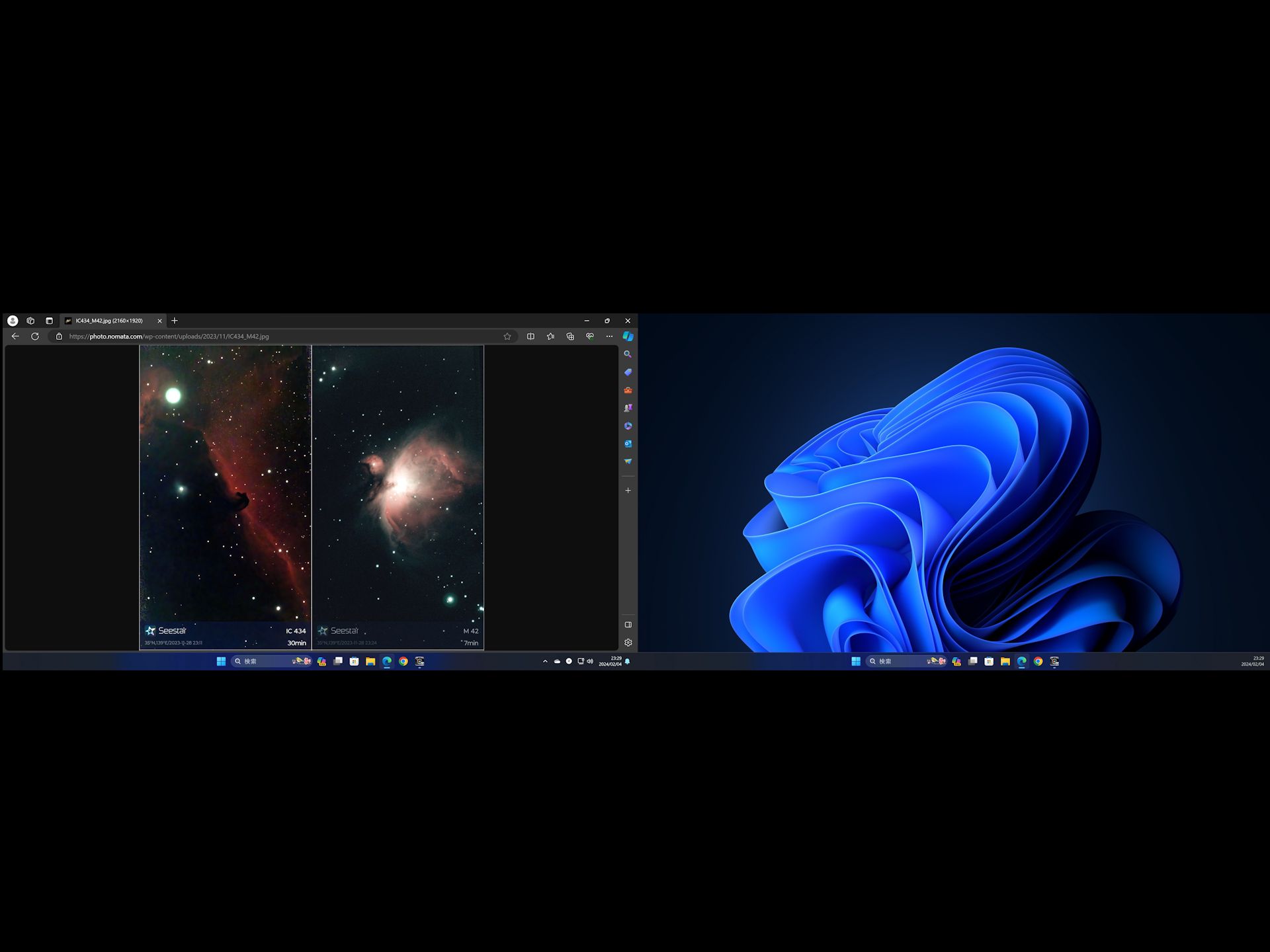The height and width of the screenshot is (952, 1270).
Task: Go back to previous page
Action: (15, 337)
